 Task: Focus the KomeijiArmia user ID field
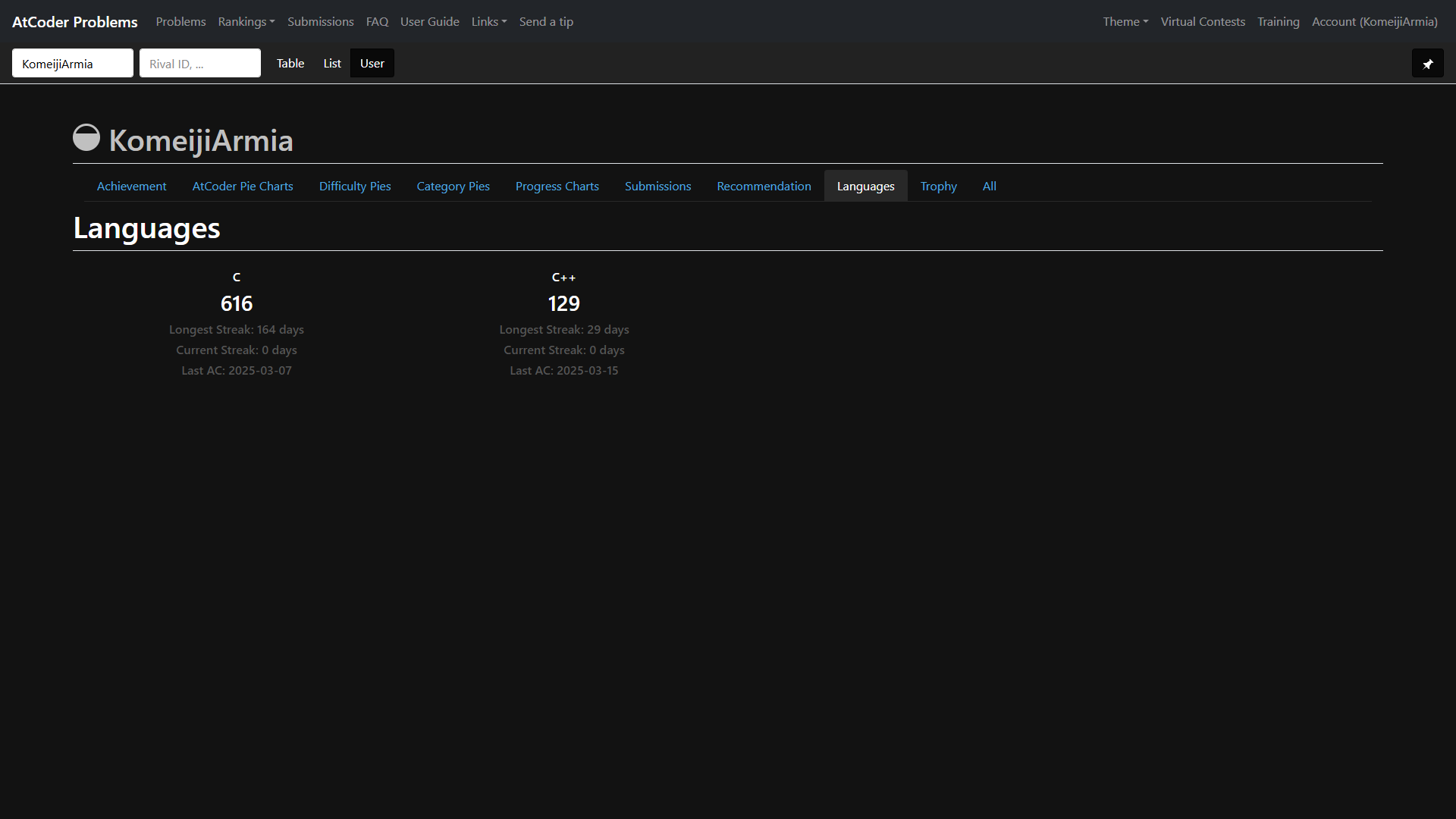tap(73, 64)
